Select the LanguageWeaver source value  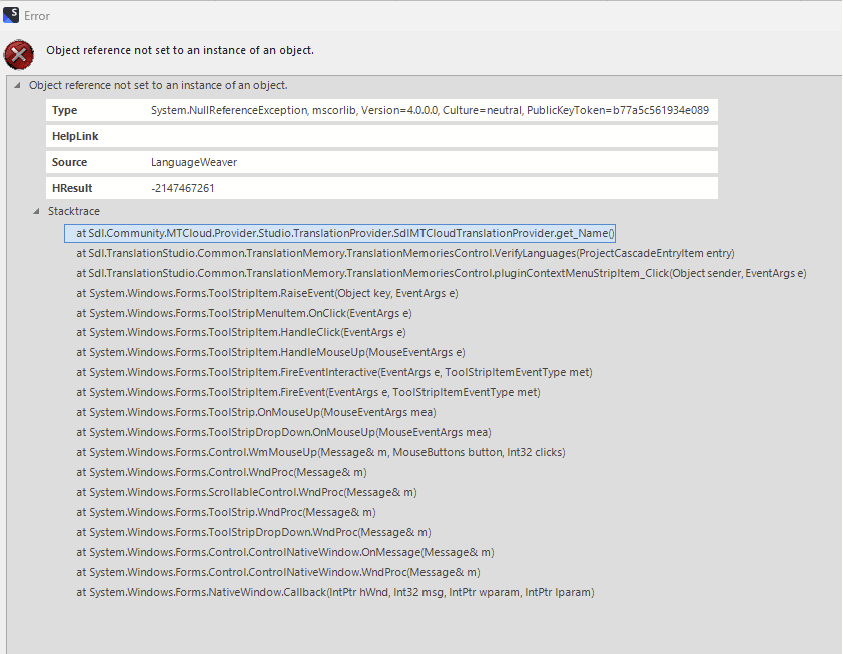(x=194, y=162)
